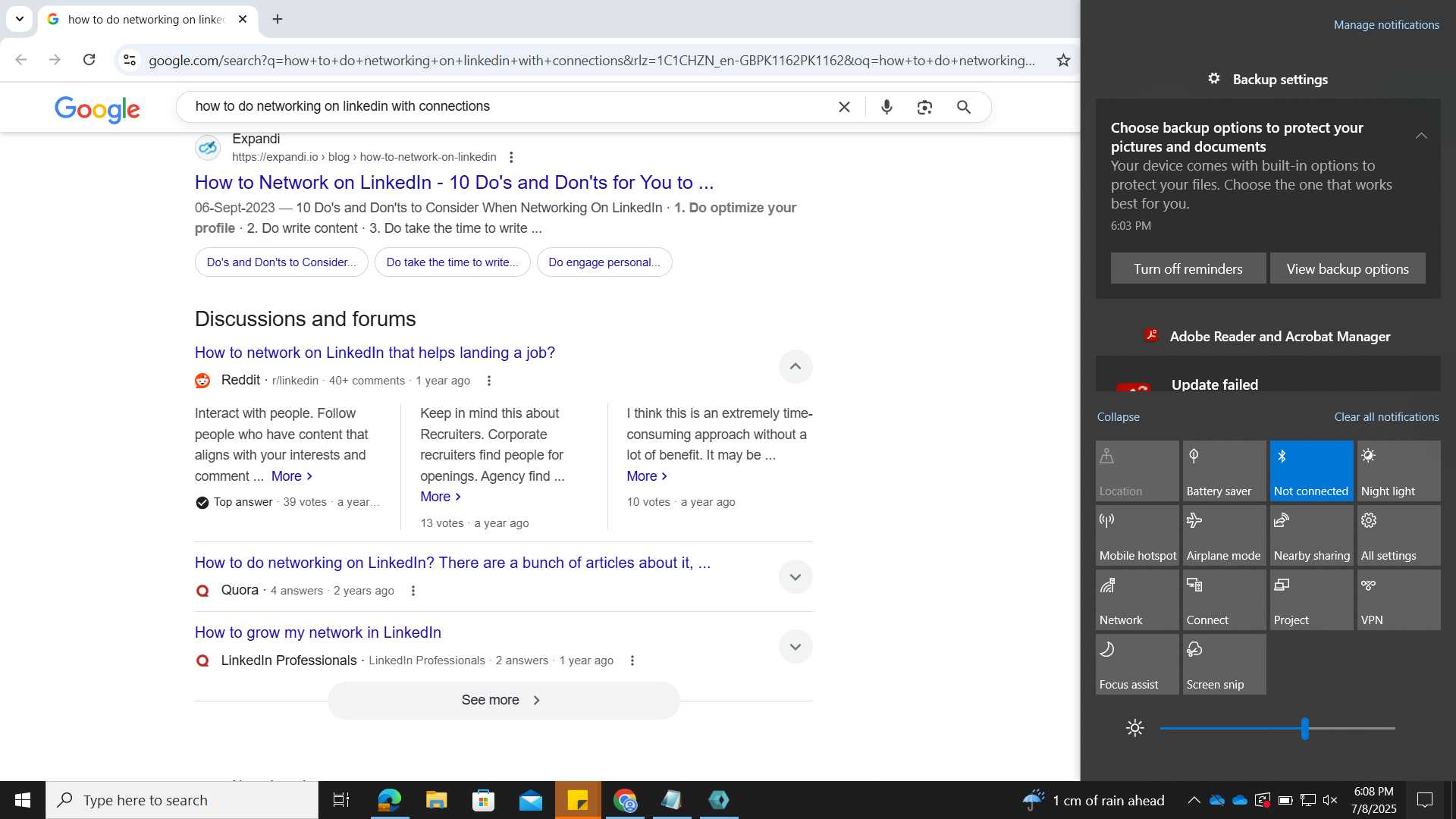Open Task View in taskbar

tap(341, 800)
